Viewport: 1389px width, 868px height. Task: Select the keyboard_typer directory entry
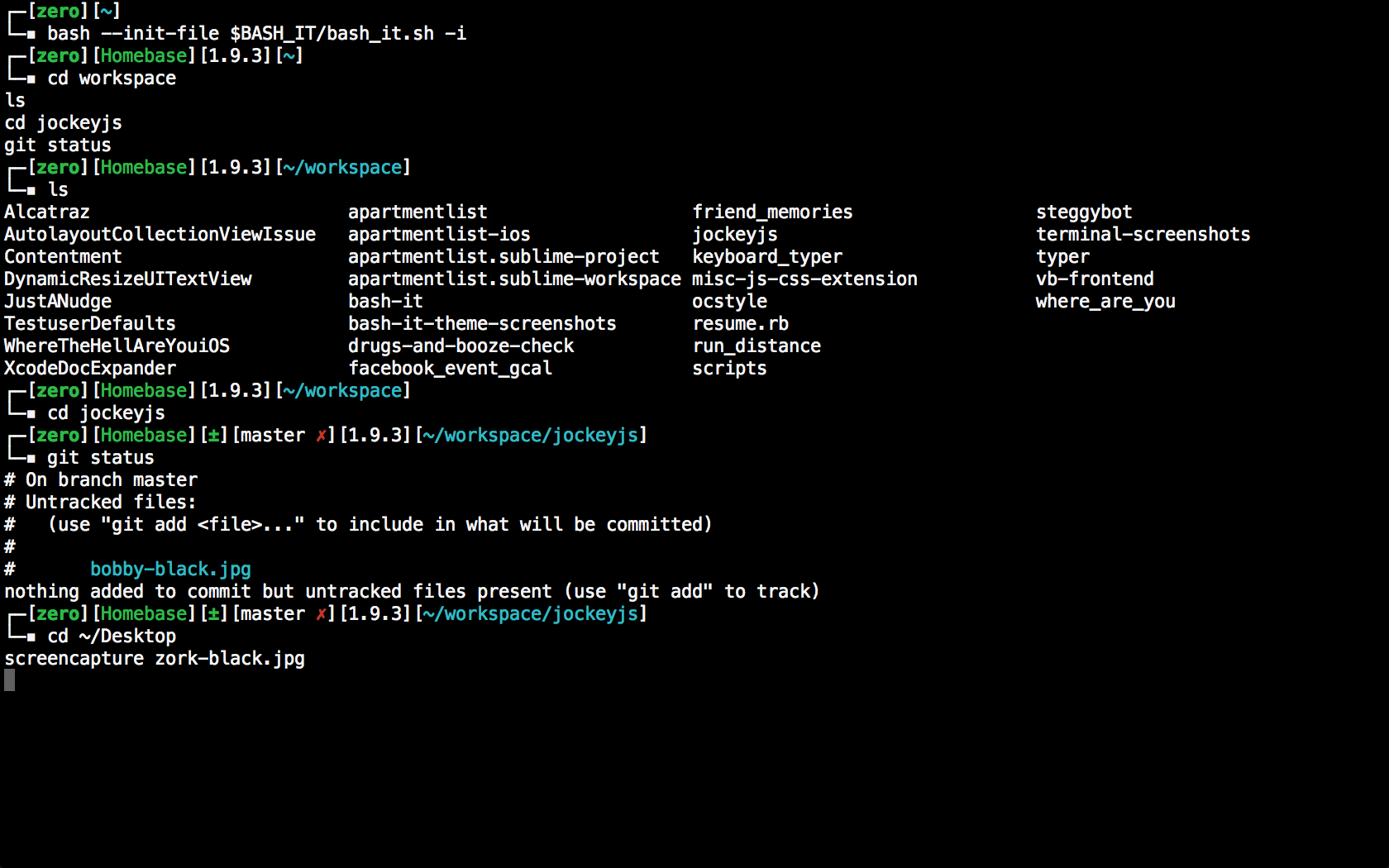(x=767, y=256)
